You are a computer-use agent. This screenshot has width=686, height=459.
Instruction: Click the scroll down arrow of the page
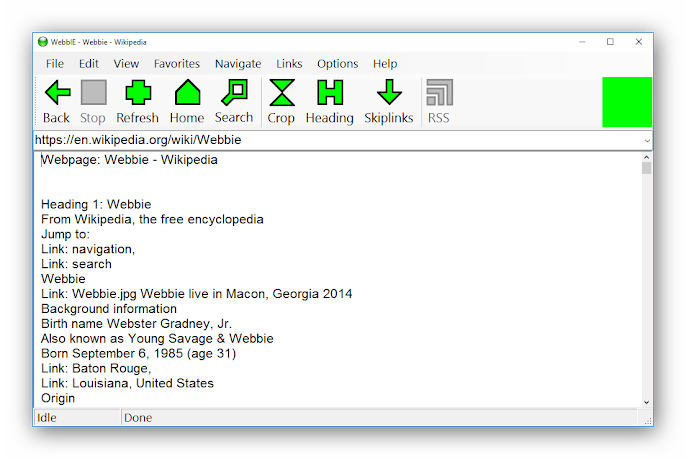[647, 402]
